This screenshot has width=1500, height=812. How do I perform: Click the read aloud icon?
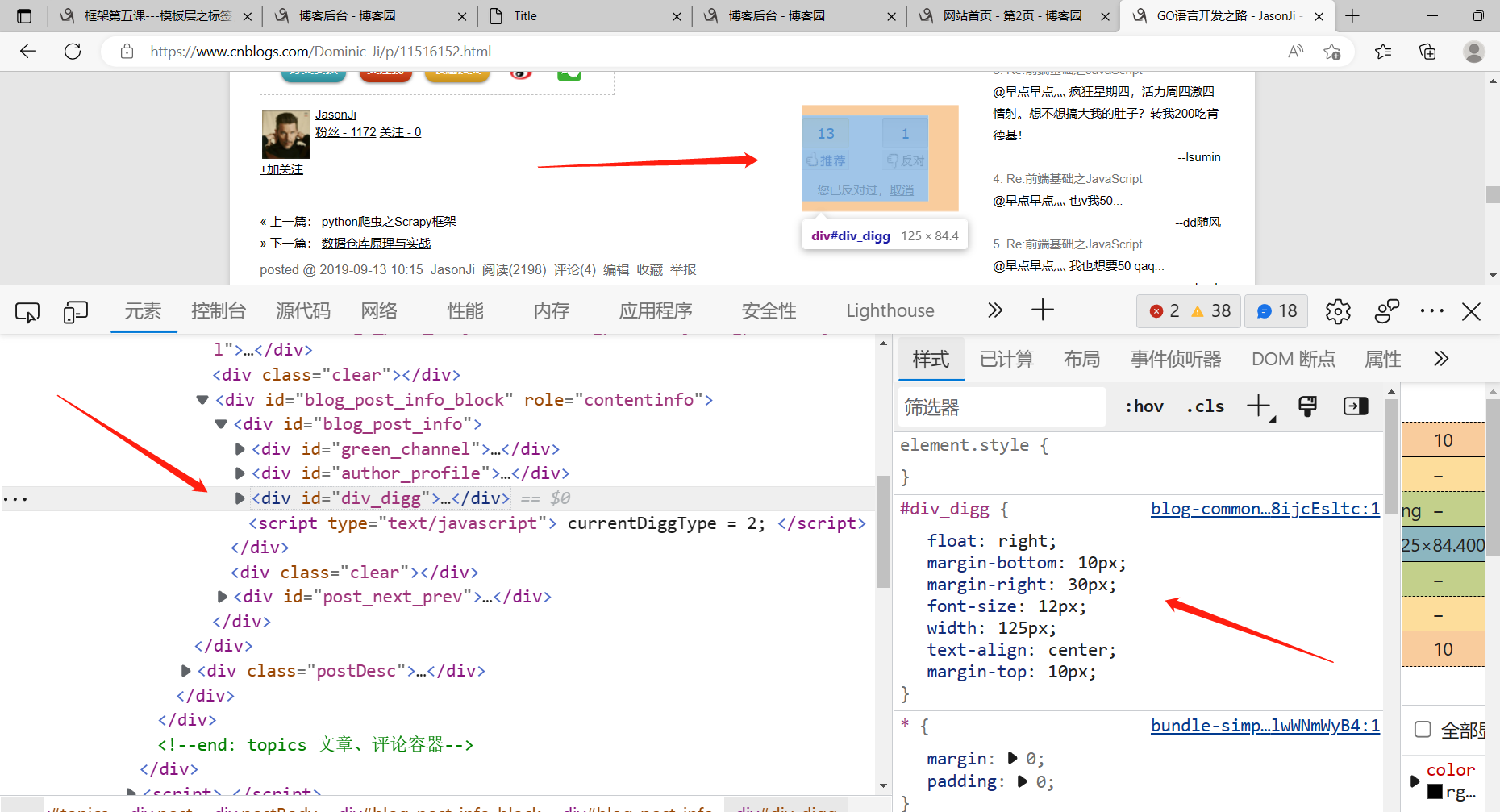tap(1295, 52)
